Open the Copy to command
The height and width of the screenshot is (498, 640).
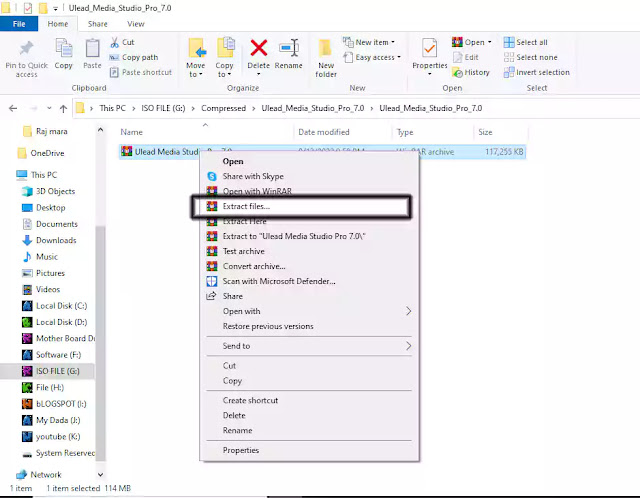(x=224, y=58)
